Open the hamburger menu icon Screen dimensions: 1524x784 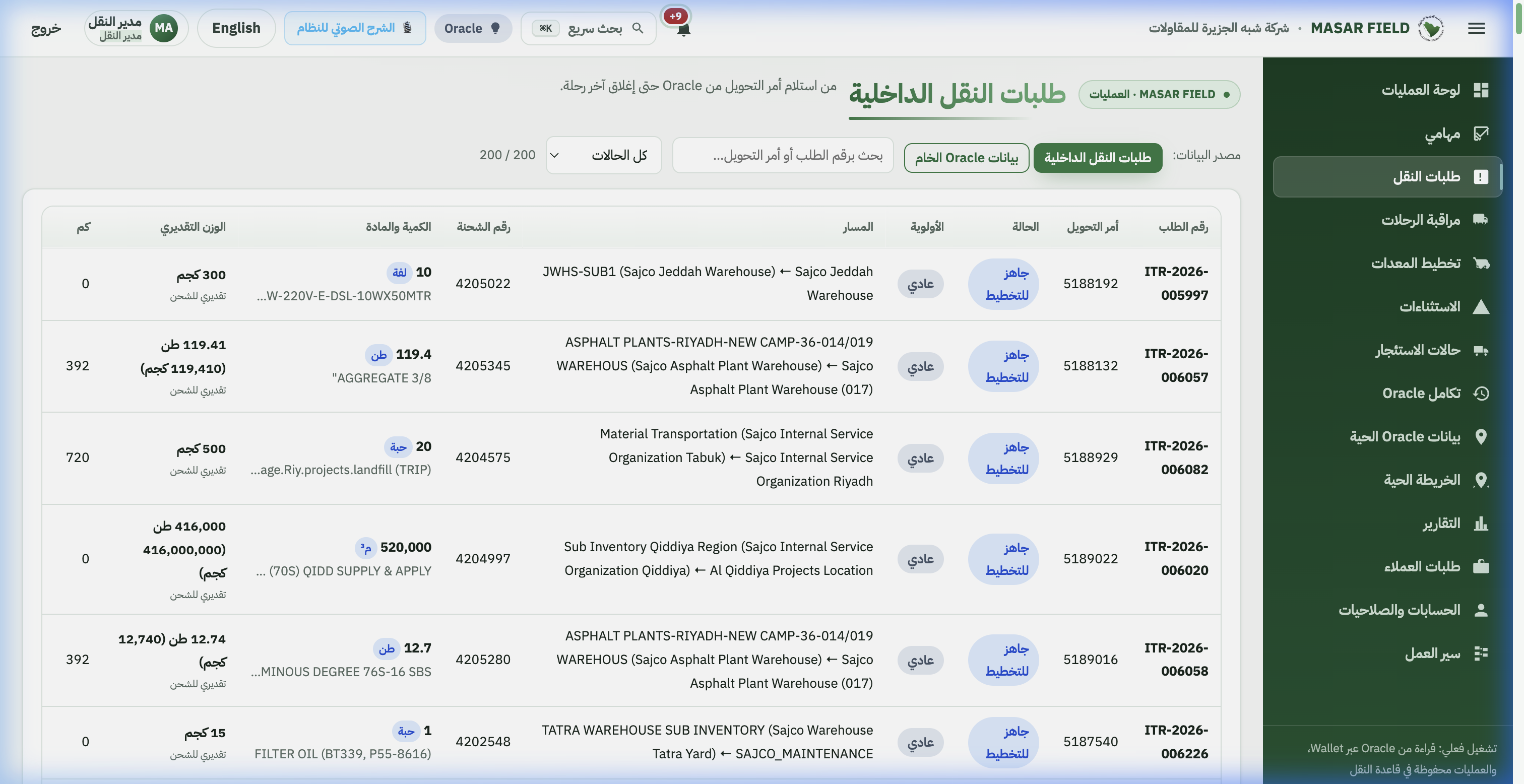tap(1476, 28)
